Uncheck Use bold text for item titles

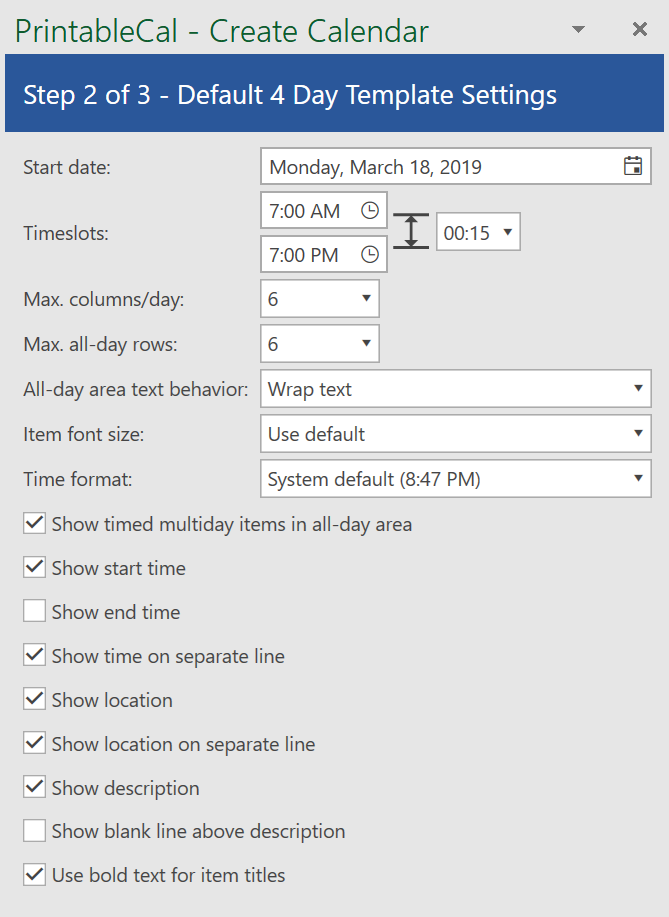pyautogui.click(x=35, y=875)
